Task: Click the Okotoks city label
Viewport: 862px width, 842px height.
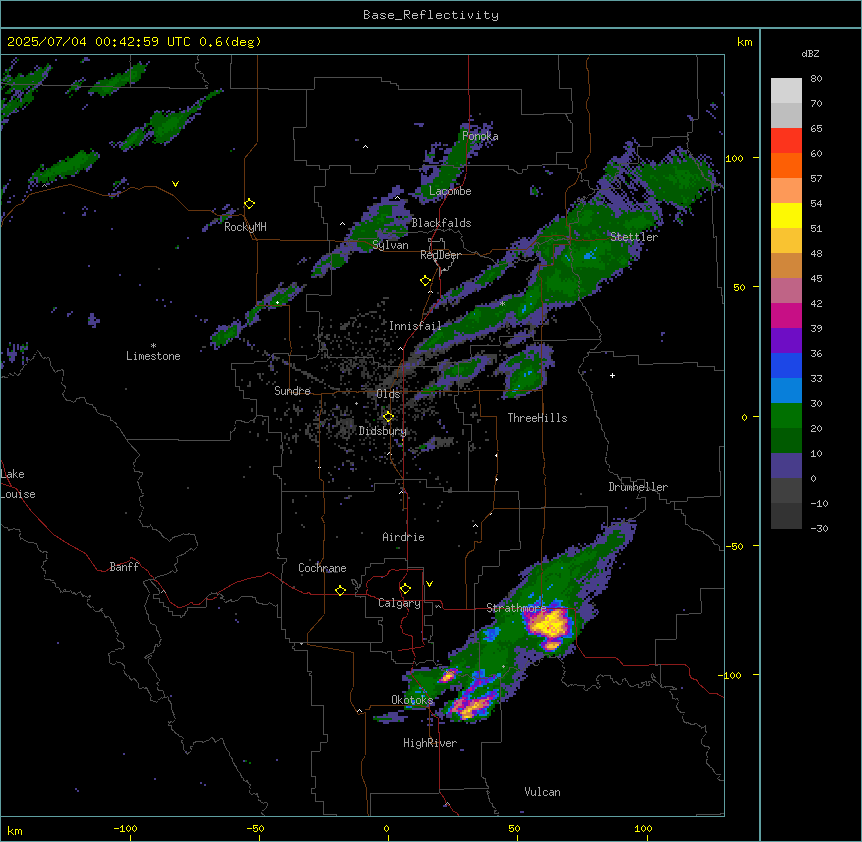Action: [412, 700]
